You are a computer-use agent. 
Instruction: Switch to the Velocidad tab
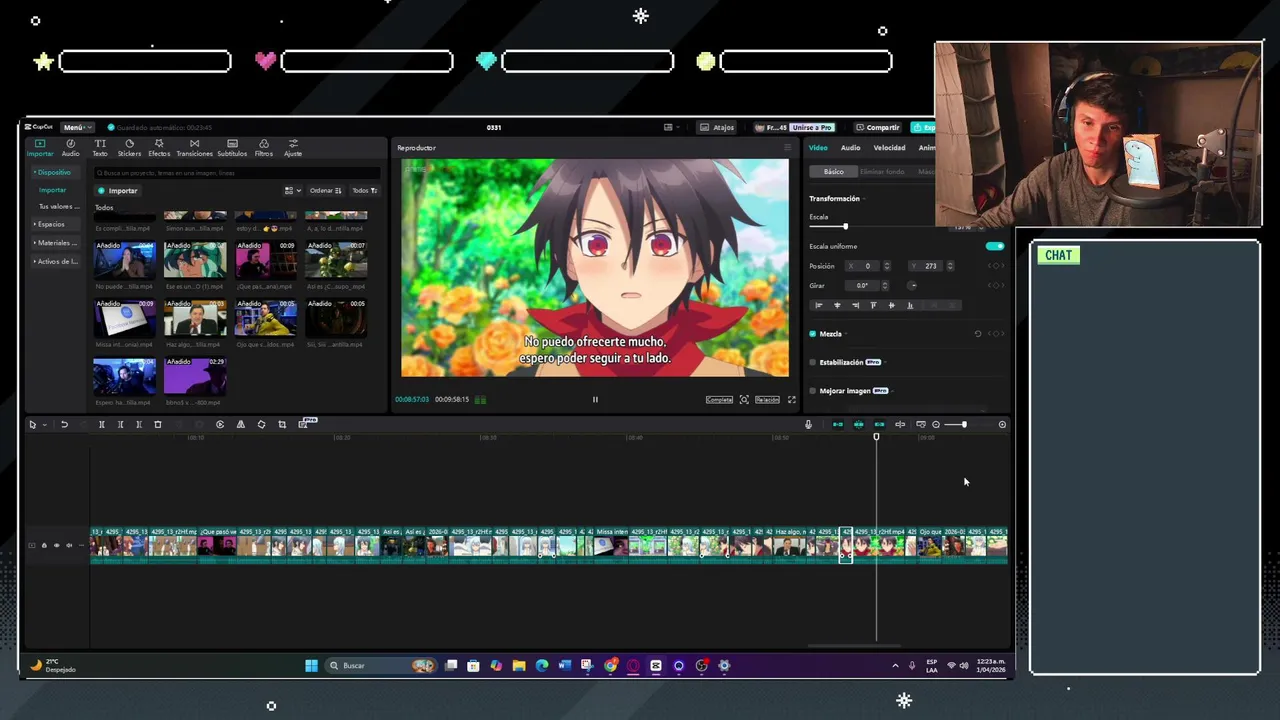(x=889, y=148)
